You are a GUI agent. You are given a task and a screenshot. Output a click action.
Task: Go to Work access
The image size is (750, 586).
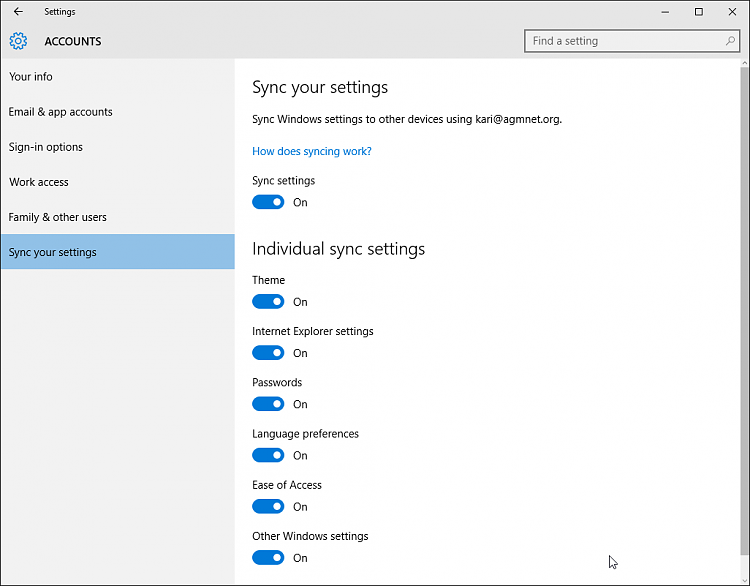[118, 182]
